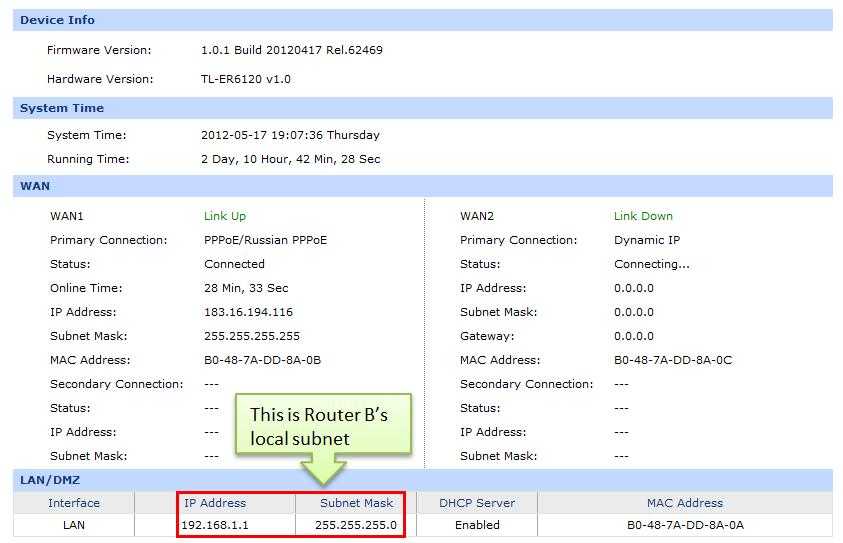
Task: Select LAN MAC address B0-48-7A-DD-8A-0A
Action: 685,525
